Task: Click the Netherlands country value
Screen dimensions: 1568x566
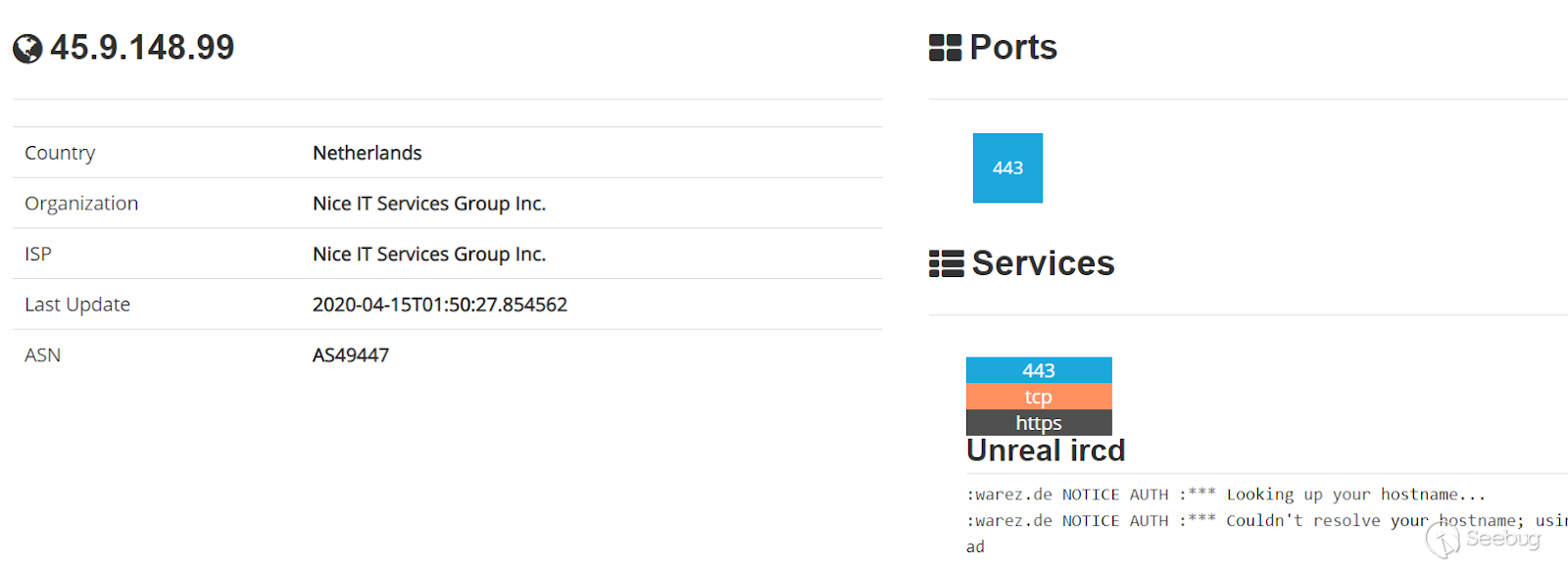Action: pos(367,153)
